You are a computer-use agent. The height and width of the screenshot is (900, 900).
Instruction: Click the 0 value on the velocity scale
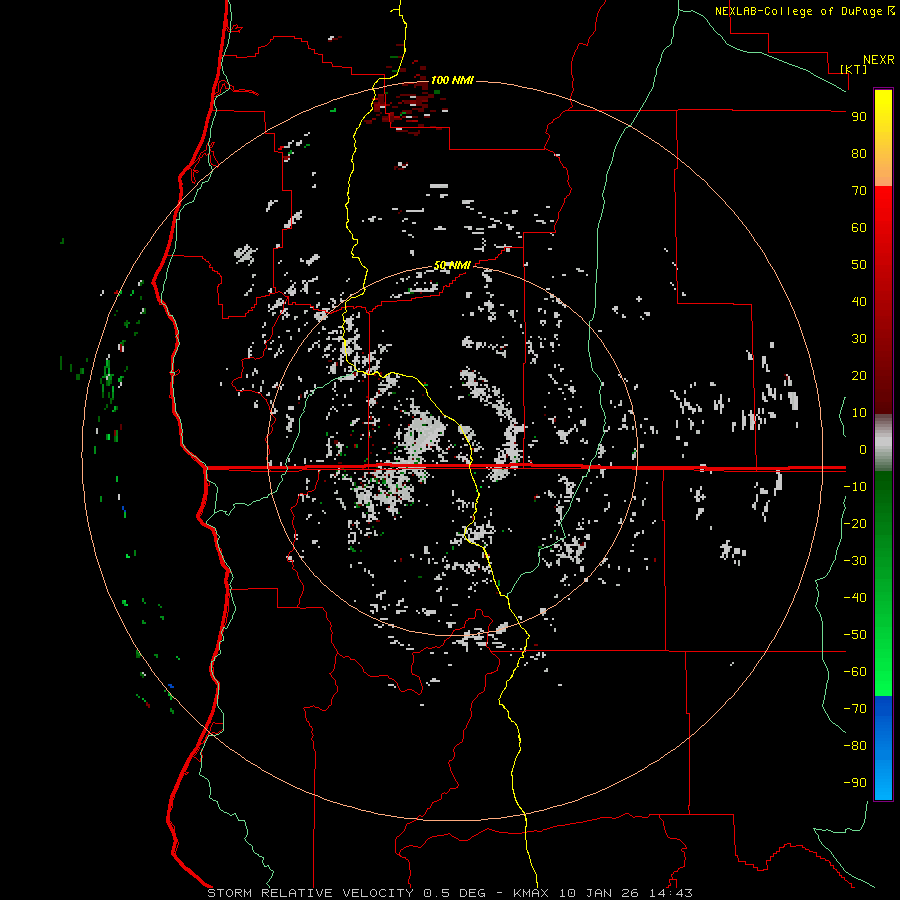tap(863, 450)
